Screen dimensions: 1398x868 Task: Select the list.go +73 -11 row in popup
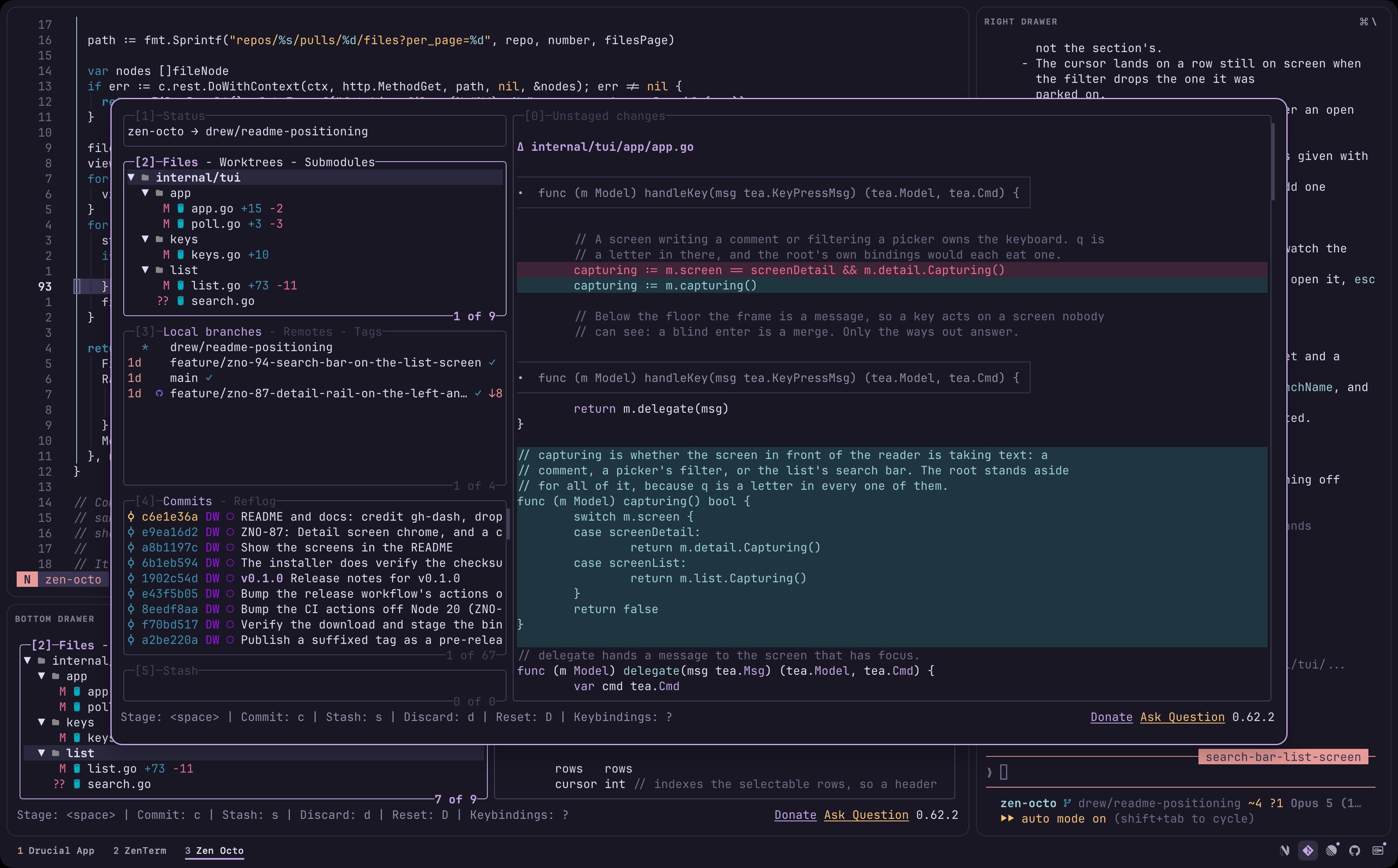tap(315, 285)
